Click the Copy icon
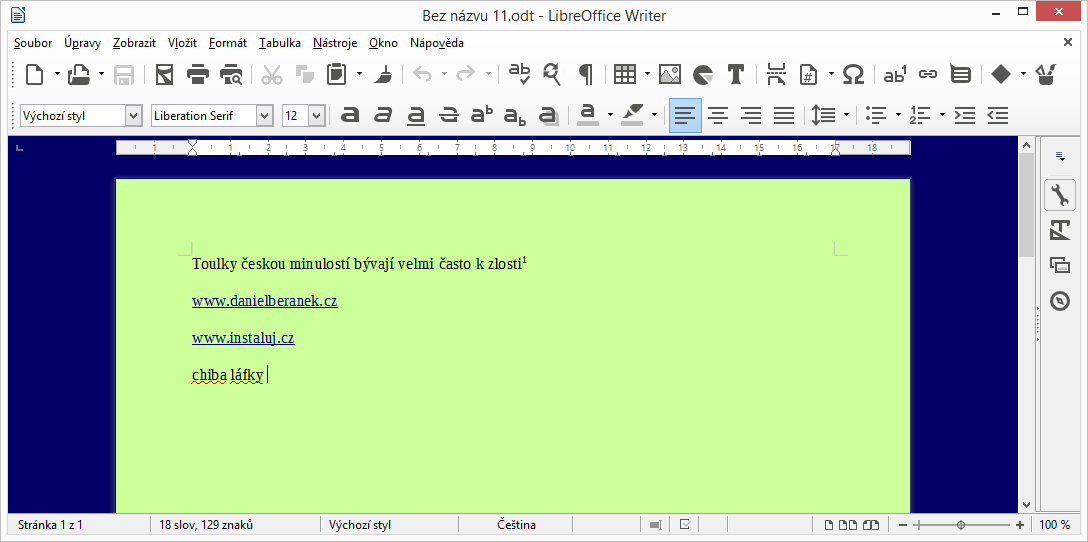 [305, 74]
